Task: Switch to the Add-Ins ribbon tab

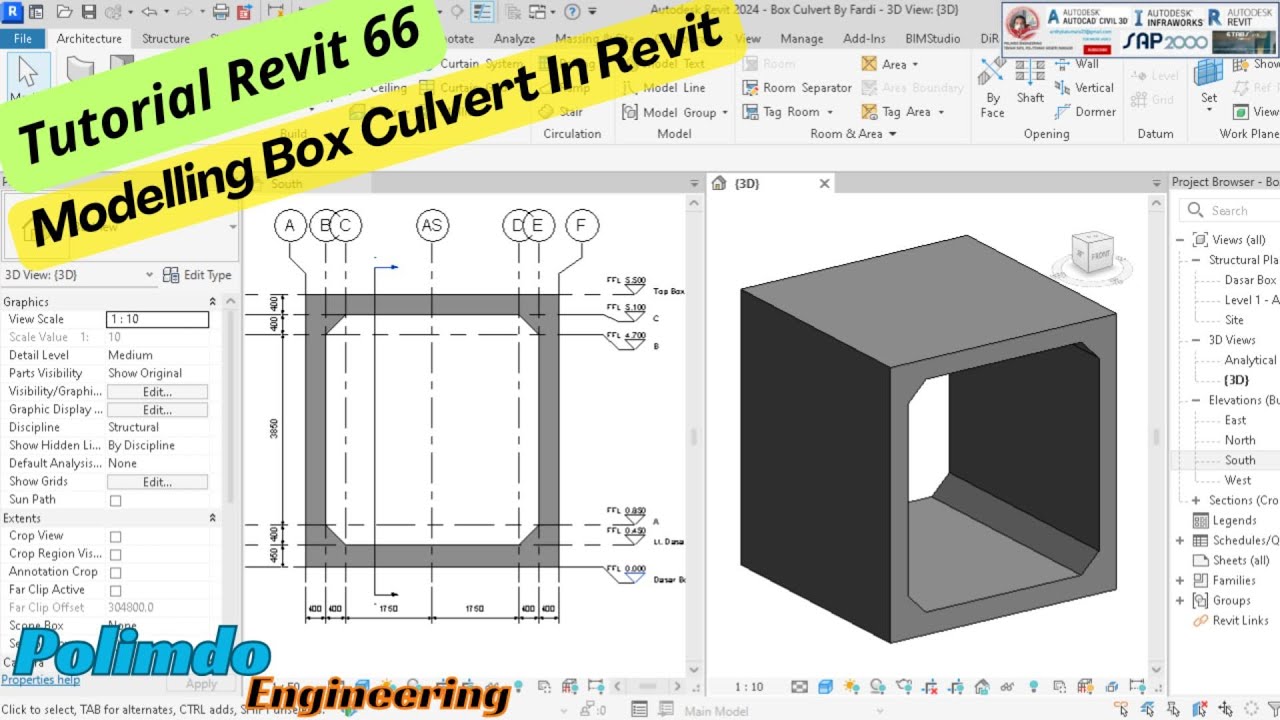Action: coord(864,38)
